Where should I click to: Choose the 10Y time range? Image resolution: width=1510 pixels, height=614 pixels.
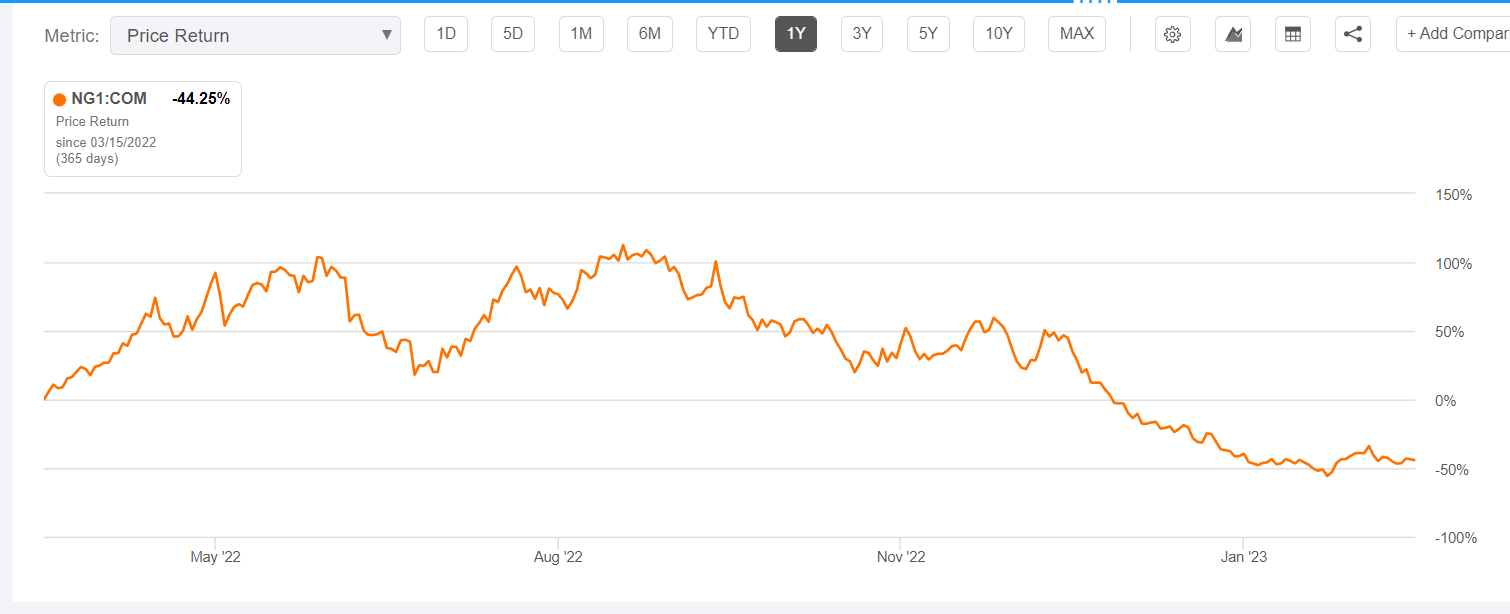(x=999, y=34)
